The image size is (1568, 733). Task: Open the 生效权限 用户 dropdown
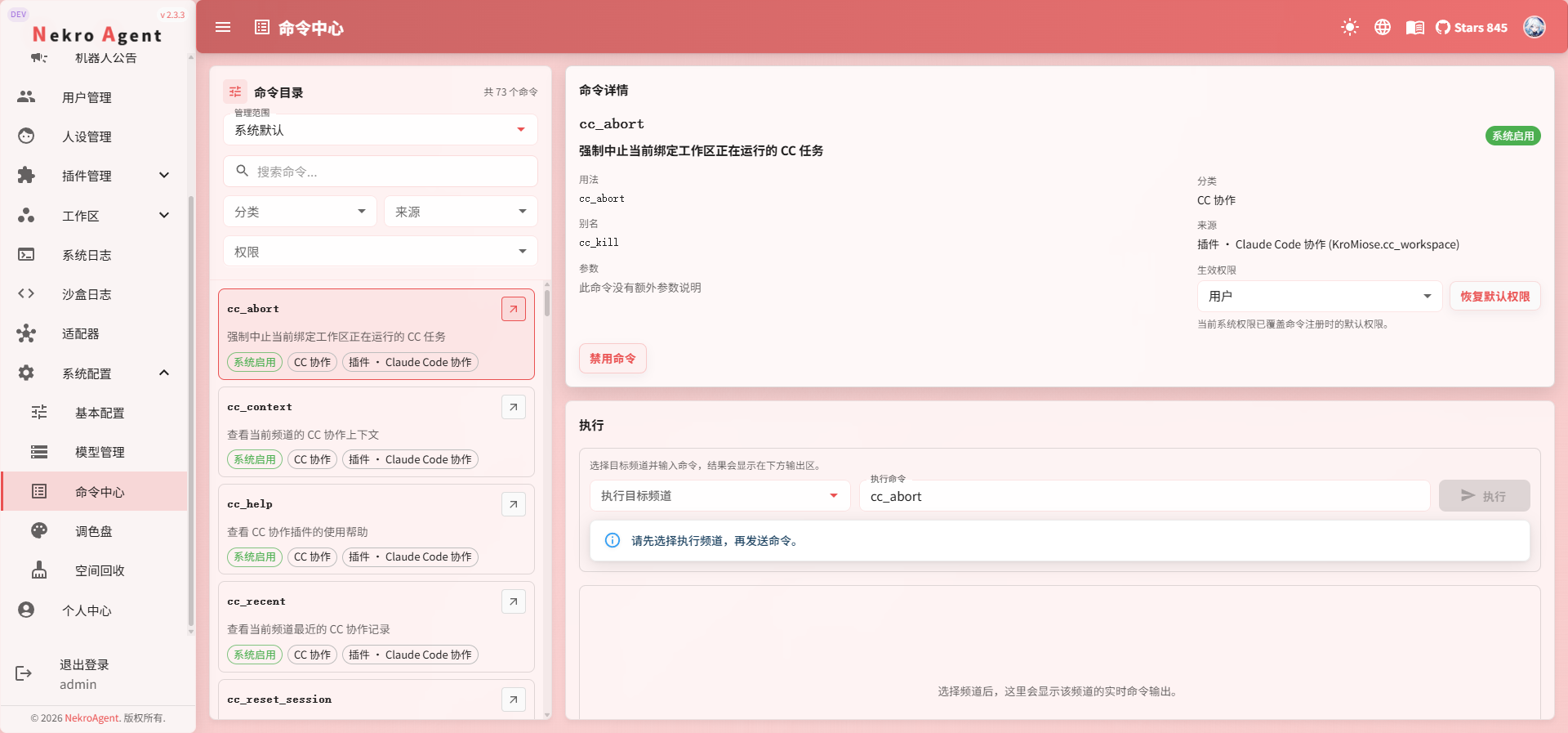1320,296
